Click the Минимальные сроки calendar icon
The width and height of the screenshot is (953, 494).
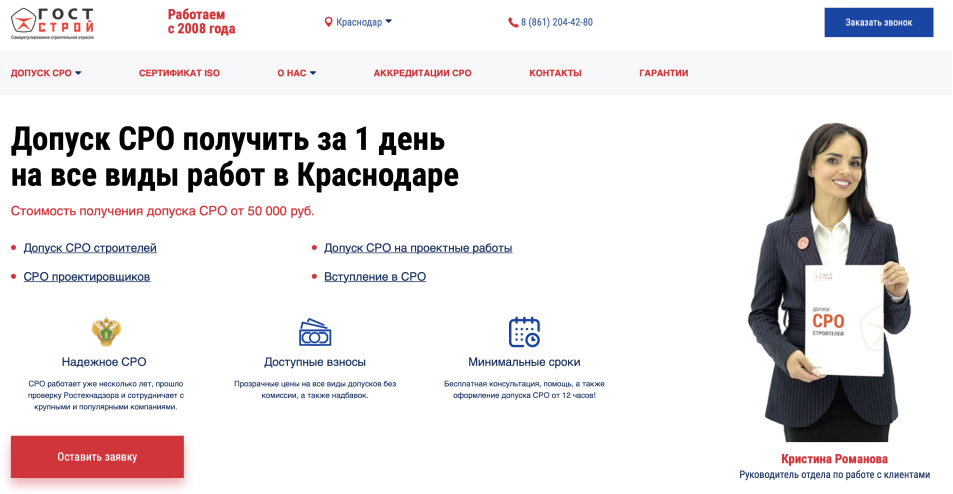(524, 332)
